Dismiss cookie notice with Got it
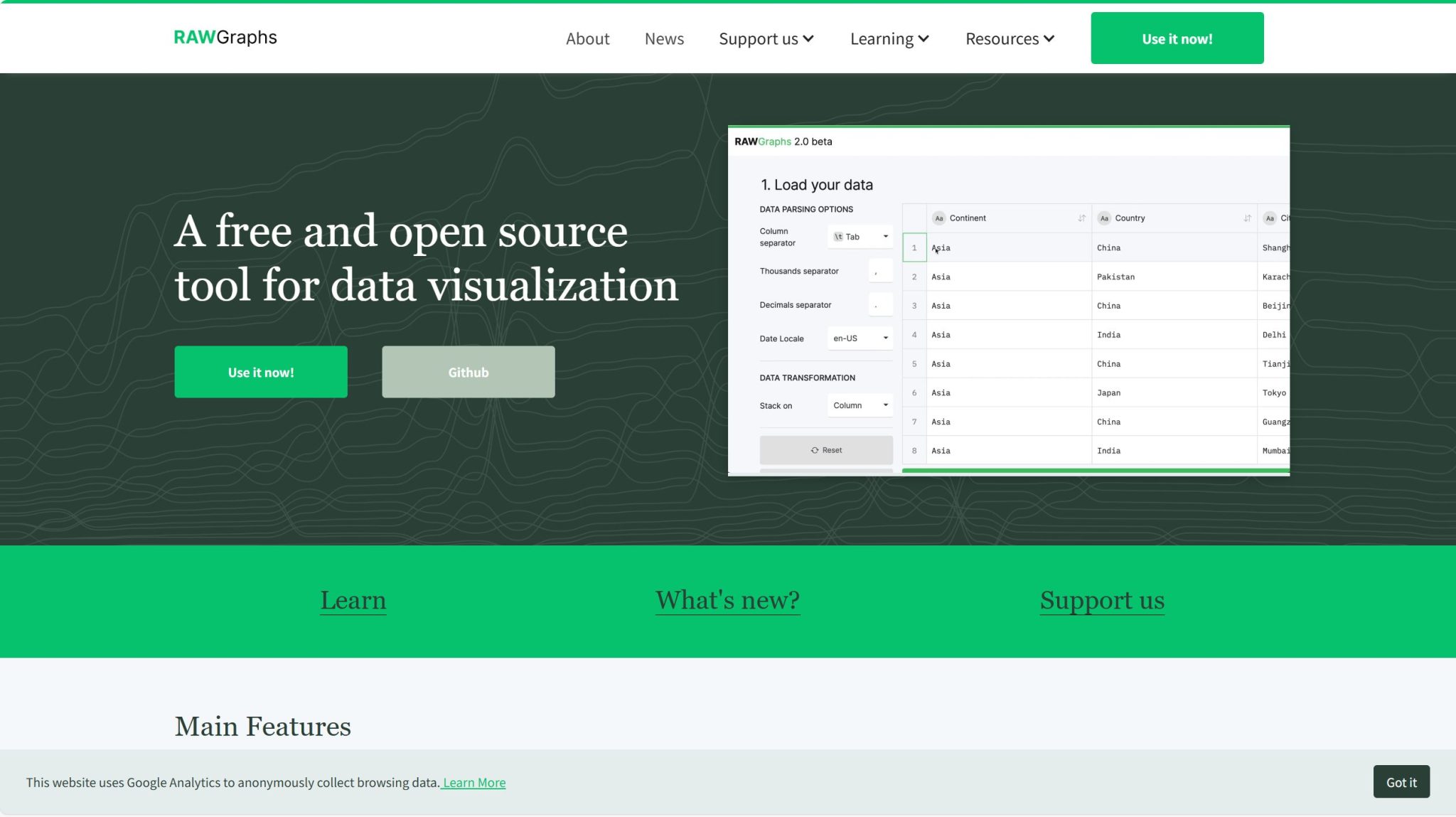The width and height of the screenshot is (1456, 817). [x=1401, y=781]
